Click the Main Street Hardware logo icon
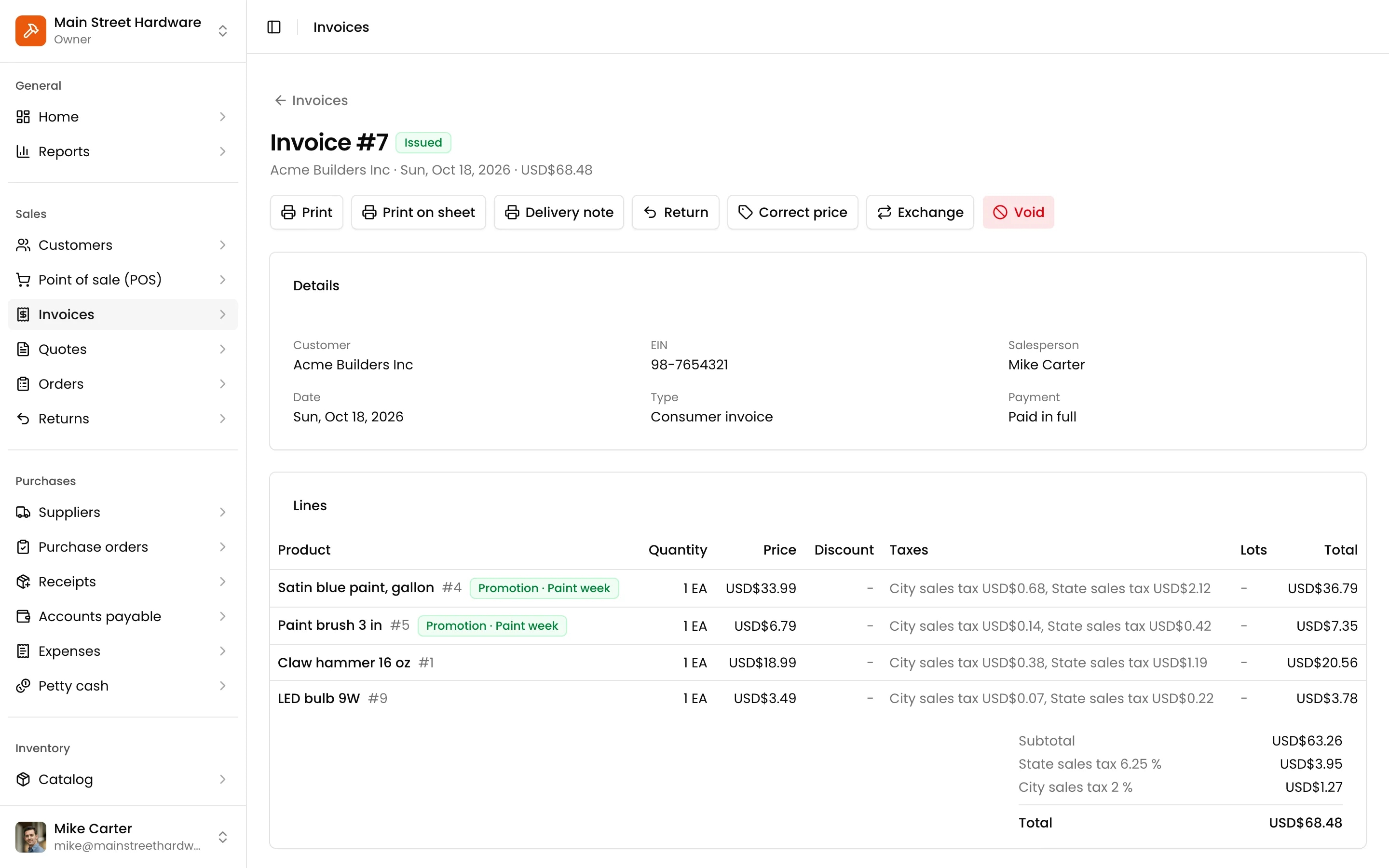 [31, 30]
